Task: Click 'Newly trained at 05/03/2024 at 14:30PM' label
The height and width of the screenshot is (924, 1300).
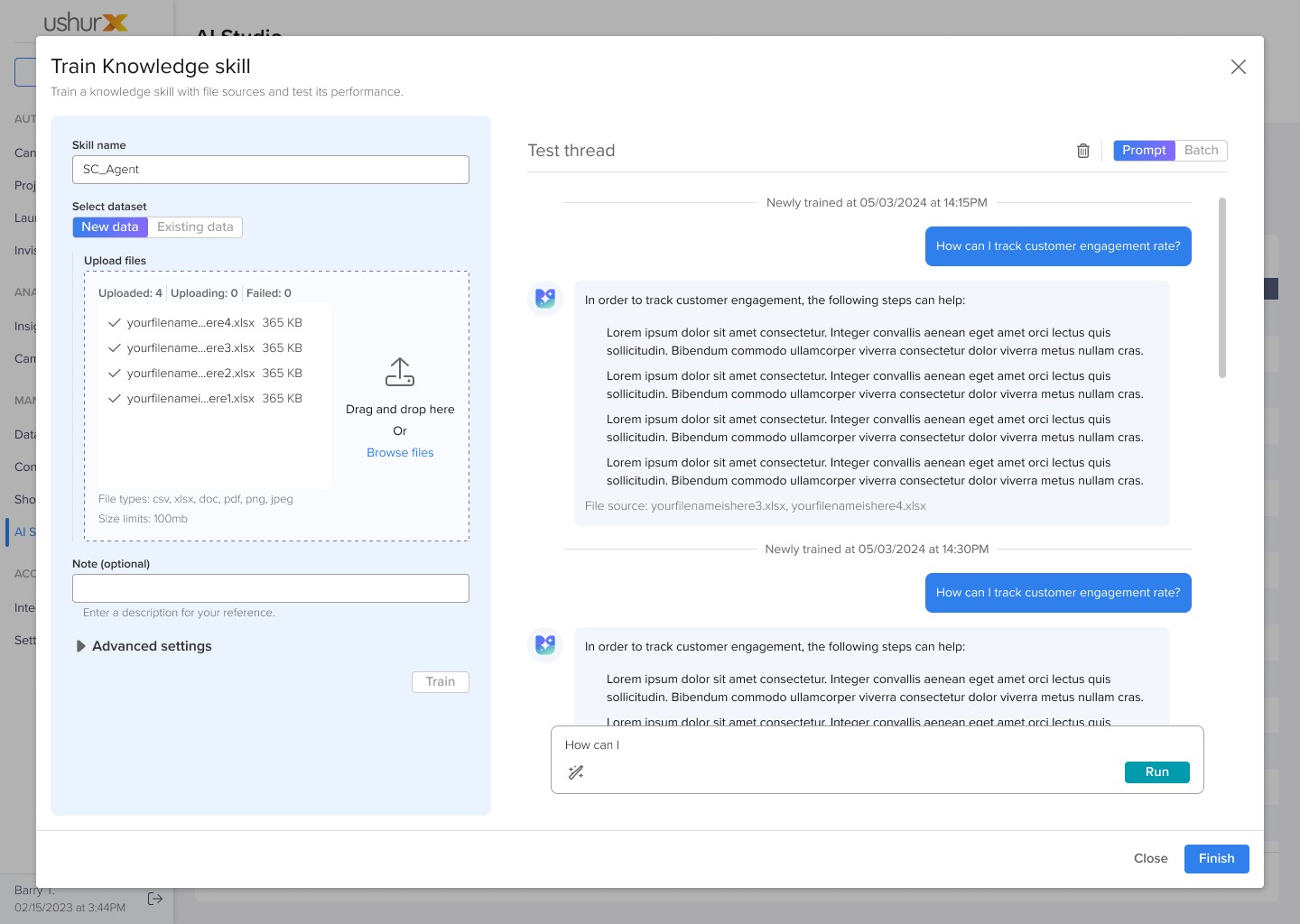Action: point(877,550)
